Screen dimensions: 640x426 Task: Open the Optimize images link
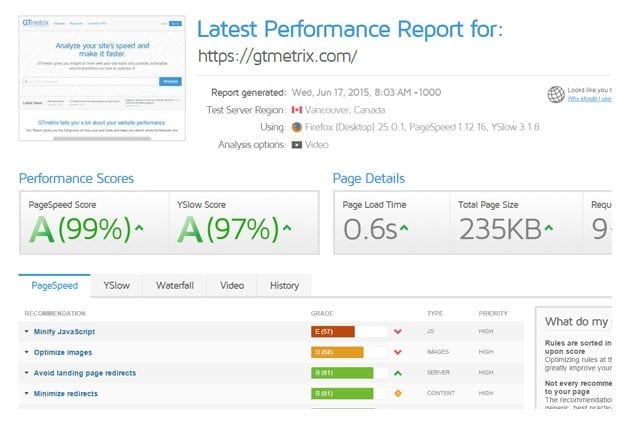pyautogui.click(x=63, y=352)
